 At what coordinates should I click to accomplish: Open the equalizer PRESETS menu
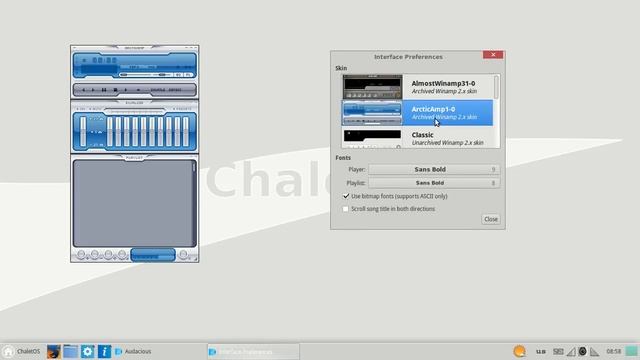click(182, 109)
